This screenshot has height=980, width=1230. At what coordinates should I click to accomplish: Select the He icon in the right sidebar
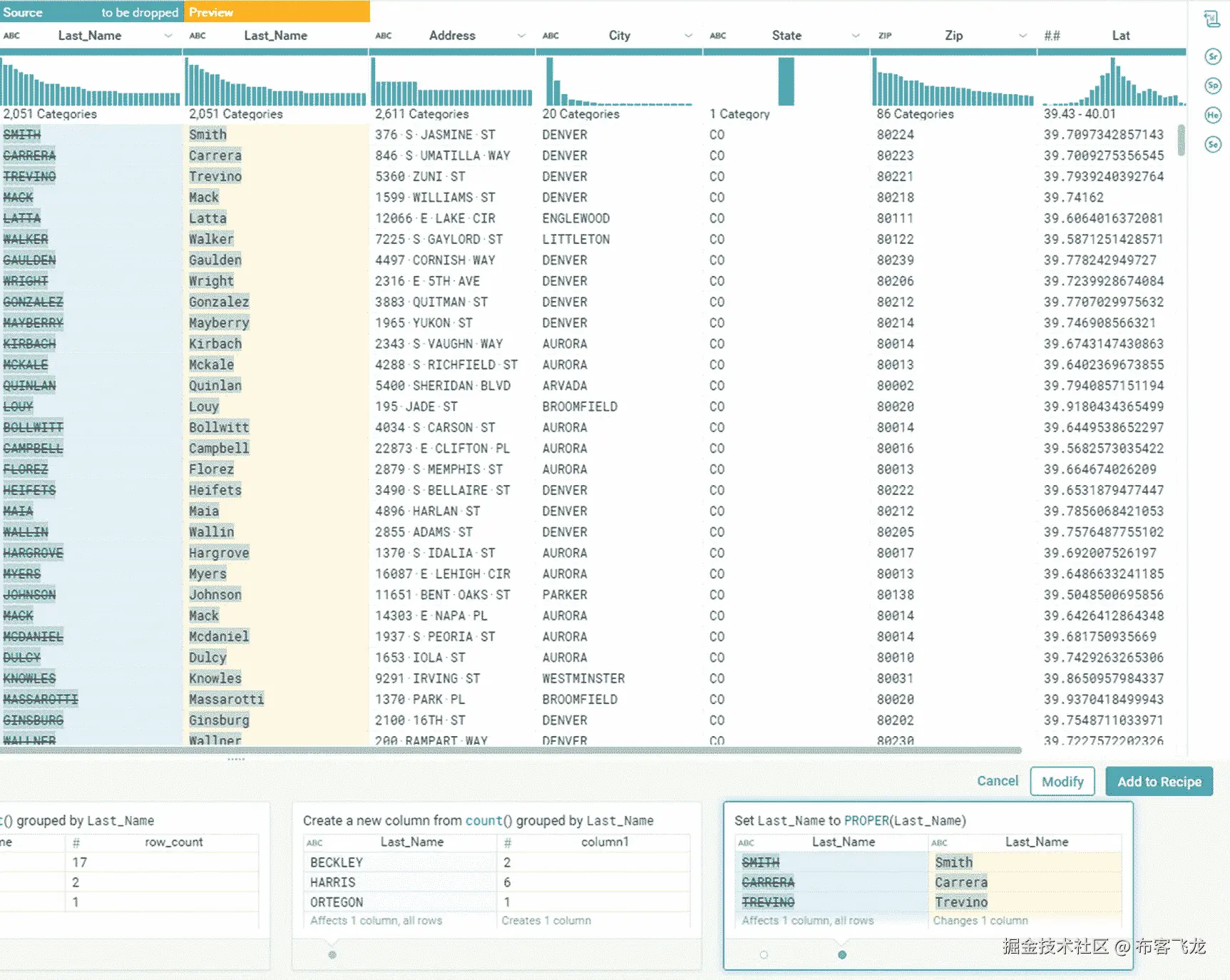(1213, 114)
